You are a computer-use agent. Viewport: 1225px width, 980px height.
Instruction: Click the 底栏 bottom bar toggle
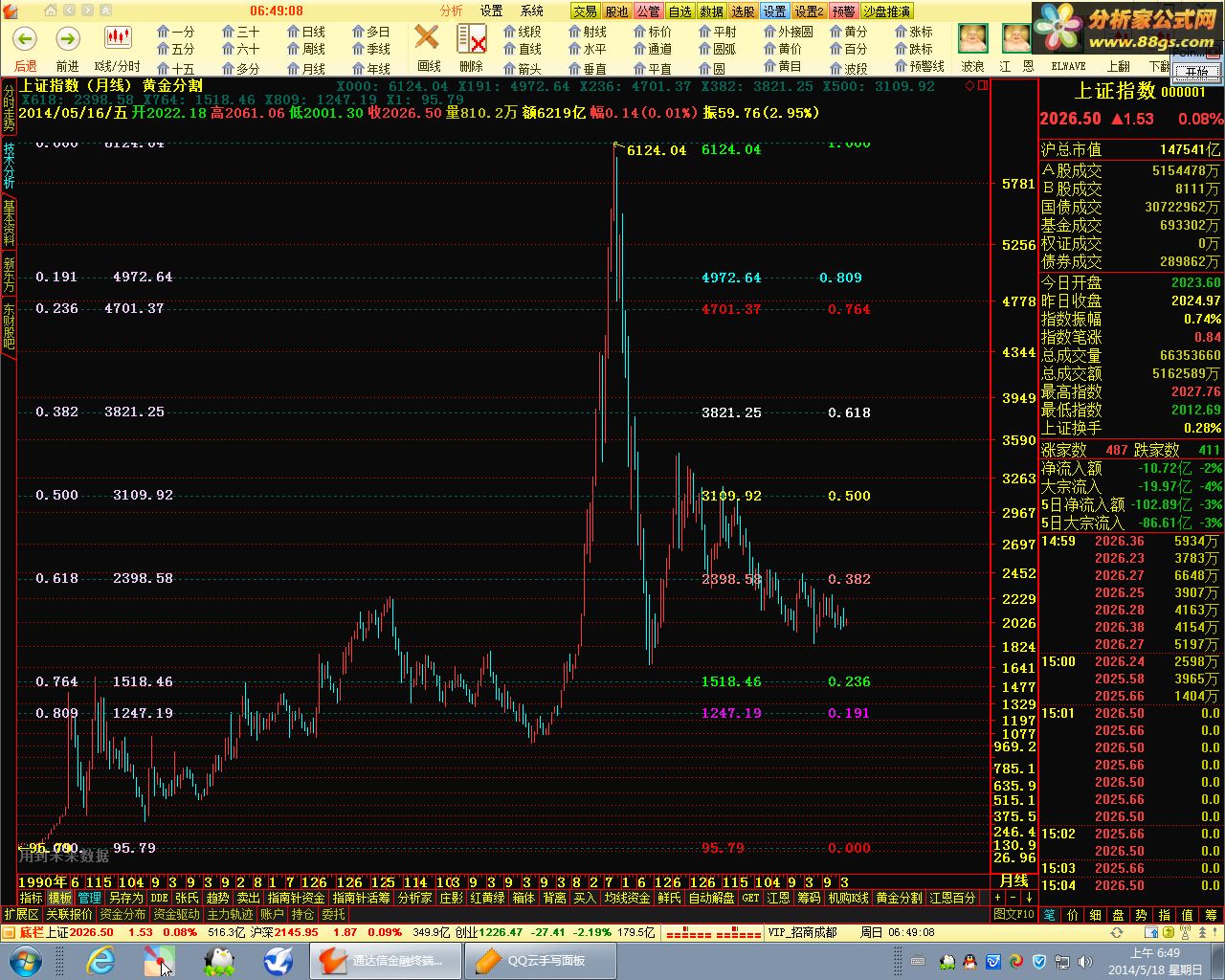[32, 932]
